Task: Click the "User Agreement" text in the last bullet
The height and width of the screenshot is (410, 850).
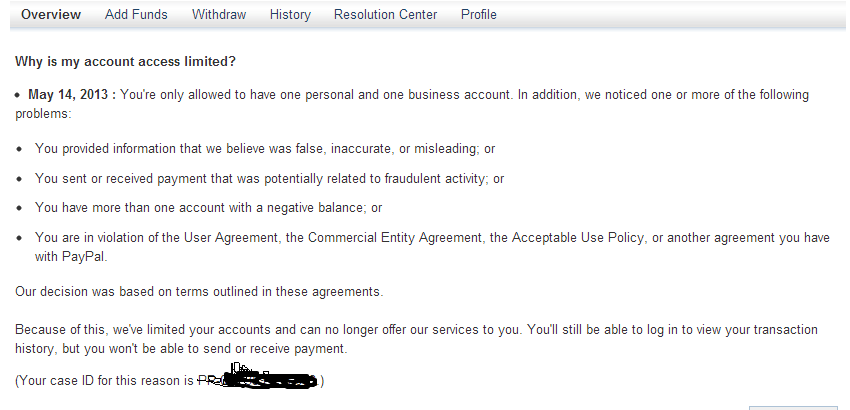Action: (228, 238)
